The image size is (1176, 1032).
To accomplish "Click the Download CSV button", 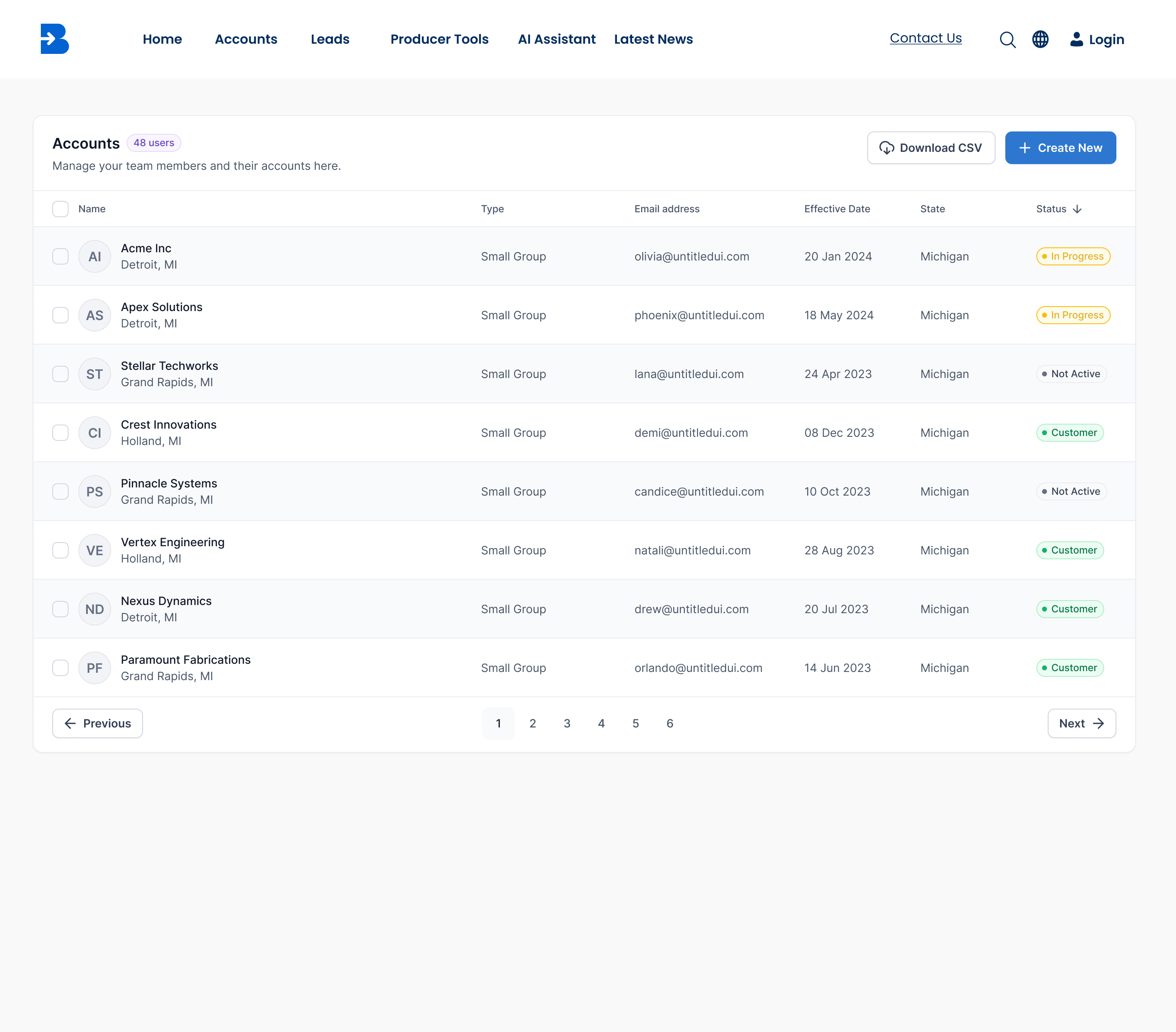I will click(931, 148).
